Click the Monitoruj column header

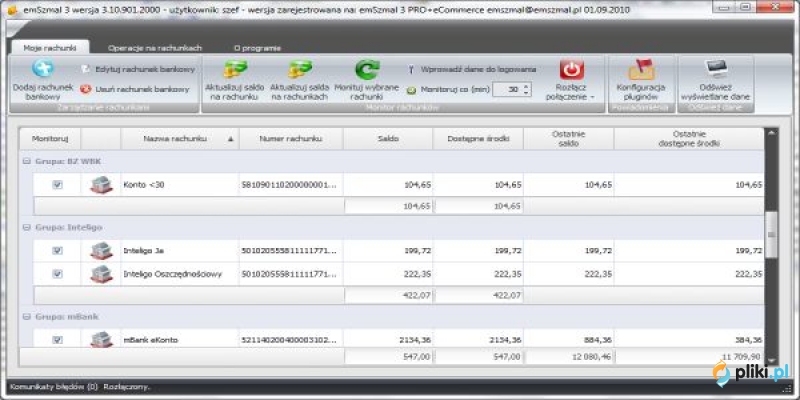[x=50, y=138]
